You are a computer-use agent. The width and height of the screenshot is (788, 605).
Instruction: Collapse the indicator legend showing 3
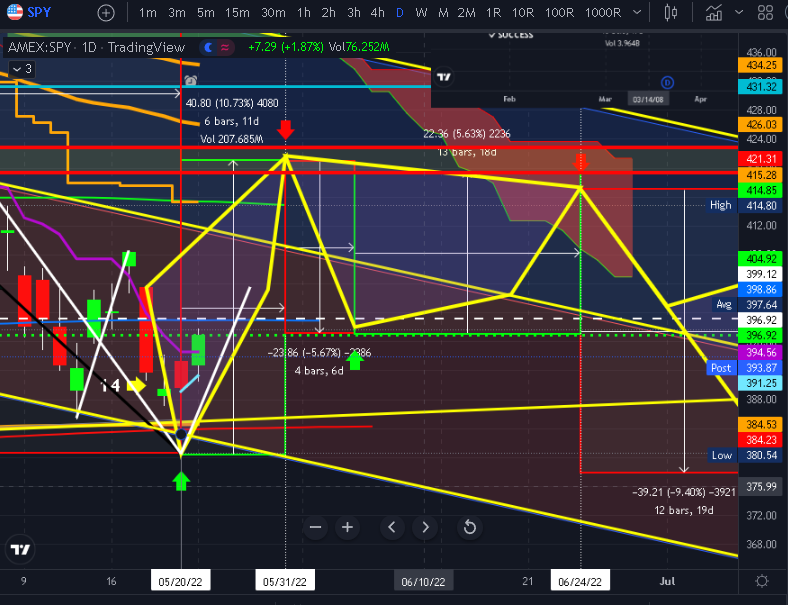coord(22,69)
